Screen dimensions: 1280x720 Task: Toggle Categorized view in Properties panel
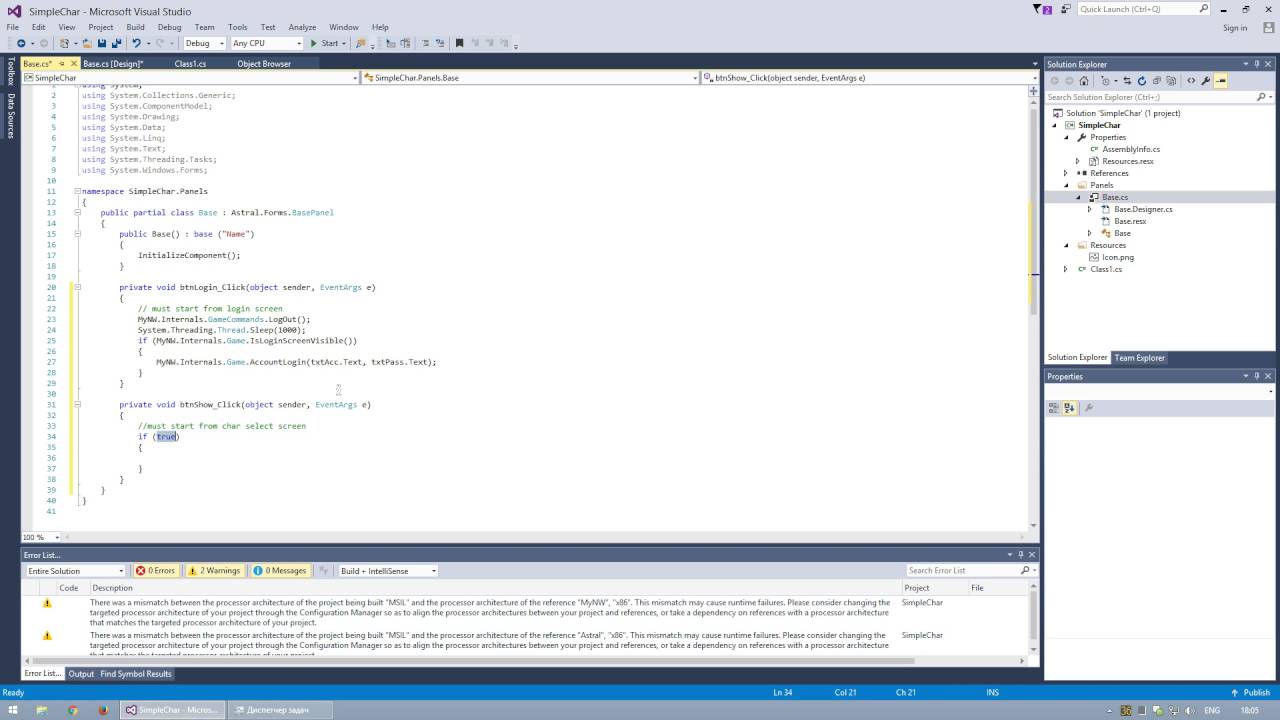tap(1054, 408)
